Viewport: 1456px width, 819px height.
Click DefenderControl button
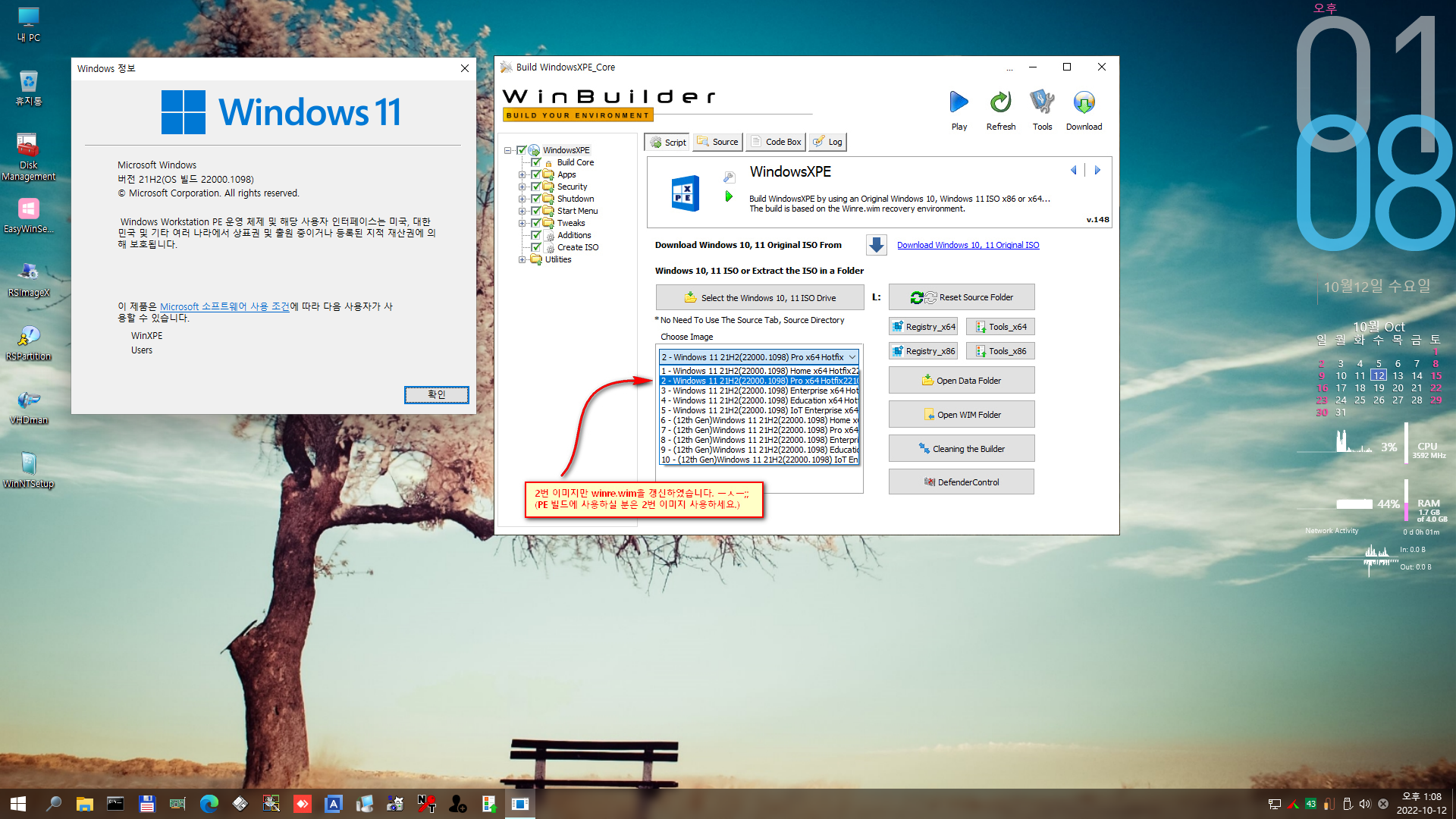[962, 482]
